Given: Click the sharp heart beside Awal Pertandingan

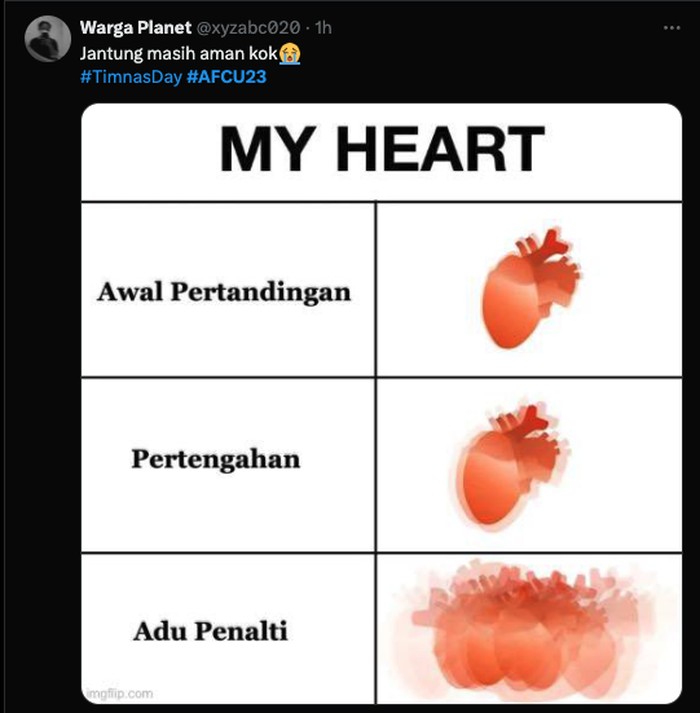Looking at the screenshot, I should (530, 288).
